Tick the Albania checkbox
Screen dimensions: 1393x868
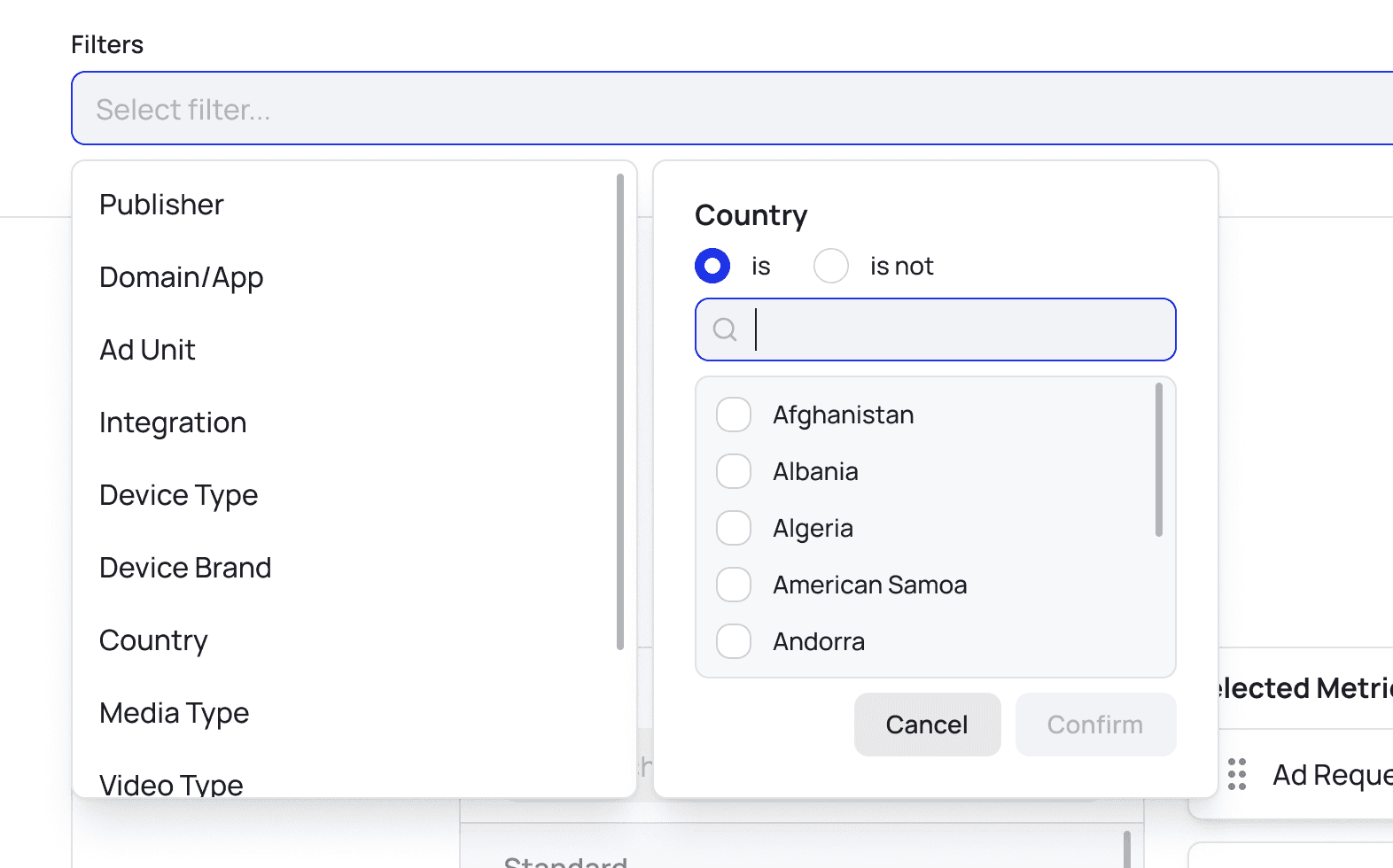(x=734, y=471)
